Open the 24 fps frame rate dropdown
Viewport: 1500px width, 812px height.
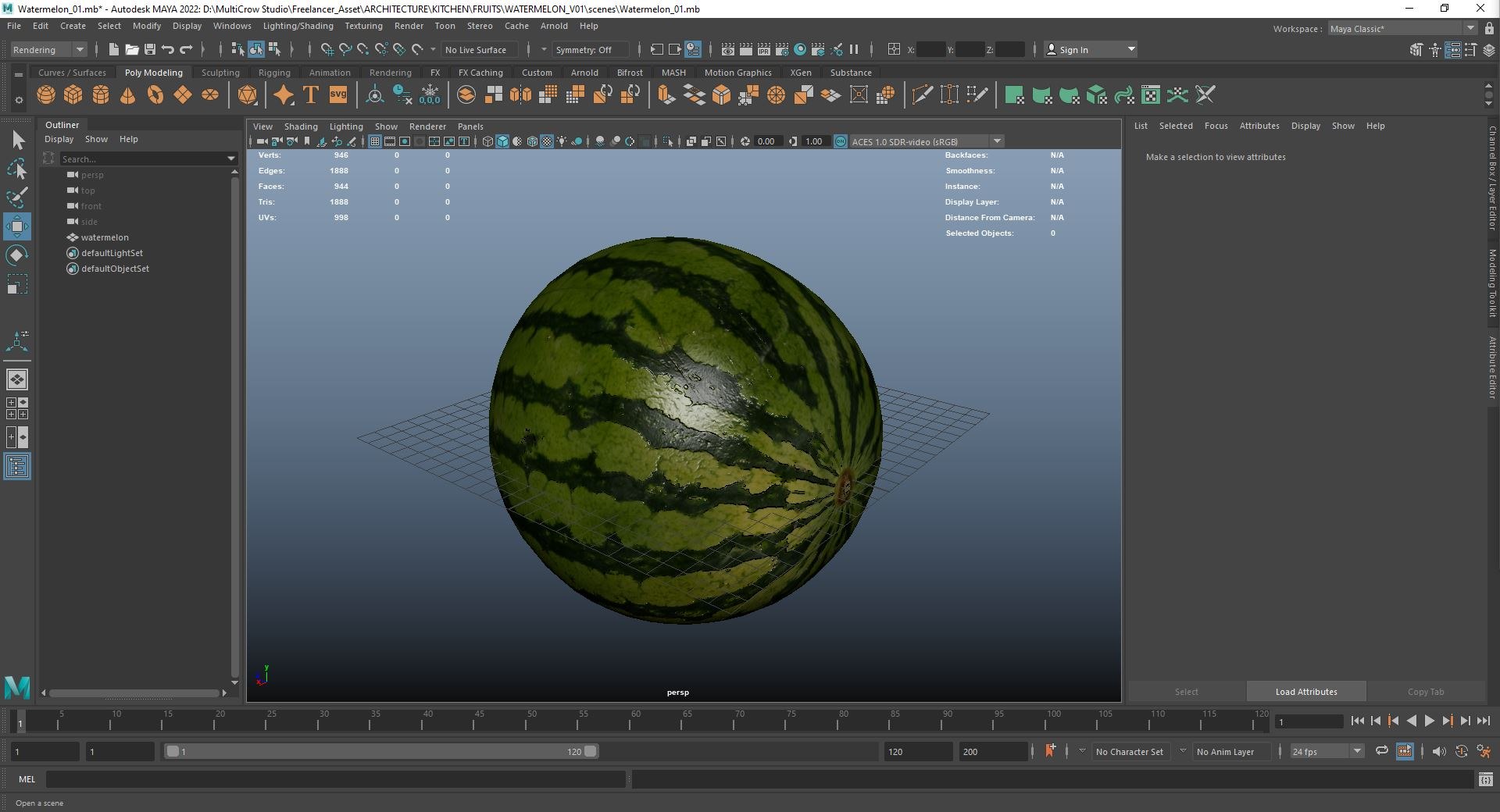pyautogui.click(x=1327, y=751)
